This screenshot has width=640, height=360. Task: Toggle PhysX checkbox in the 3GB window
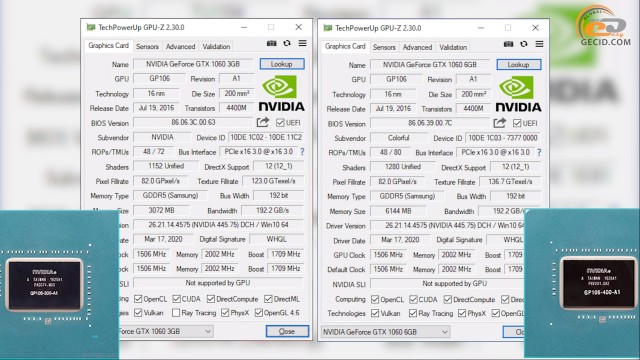(x=225, y=313)
